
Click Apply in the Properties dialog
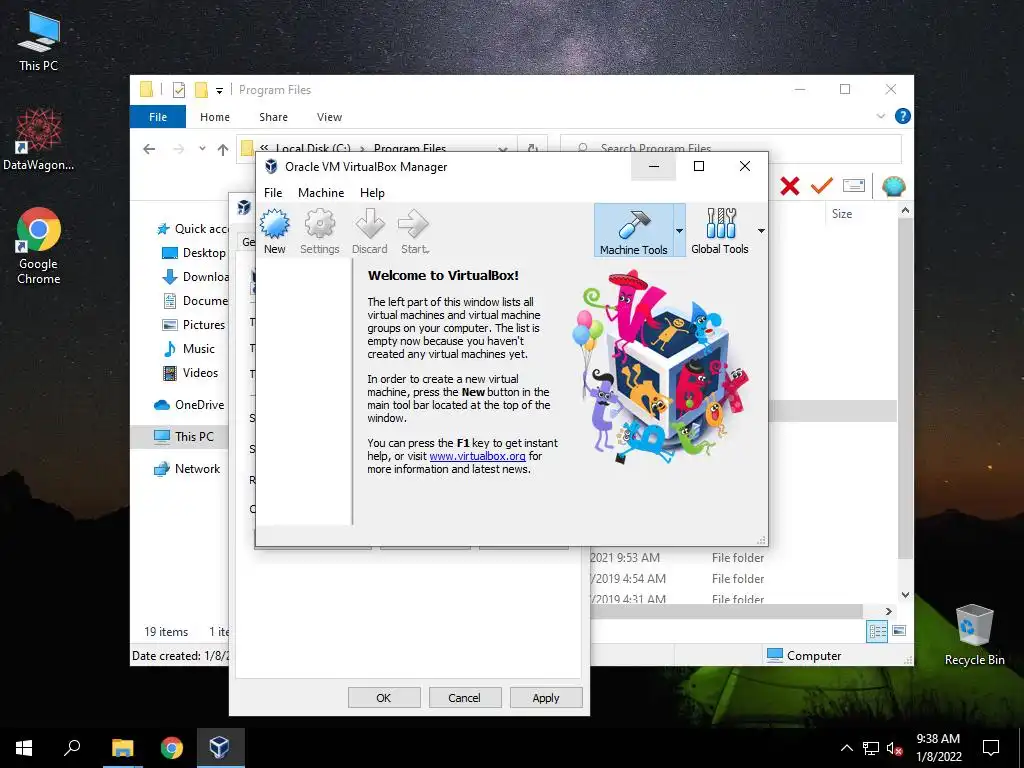coord(546,697)
